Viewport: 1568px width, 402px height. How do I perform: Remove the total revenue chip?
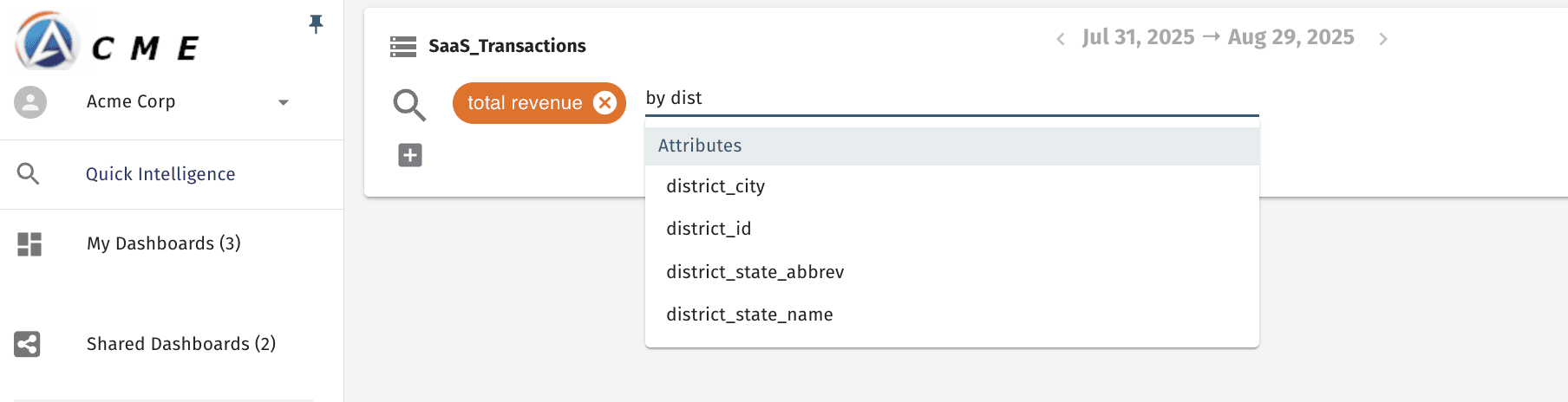click(604, 103)
